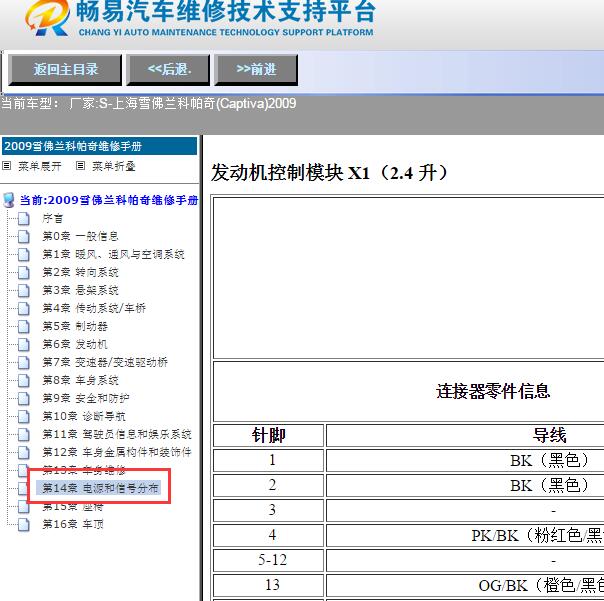Open 第3章 悬架系统
Image resolution: width=604 pixels, height=601 pixels.
pyautogui.click(x=80, y=290)
